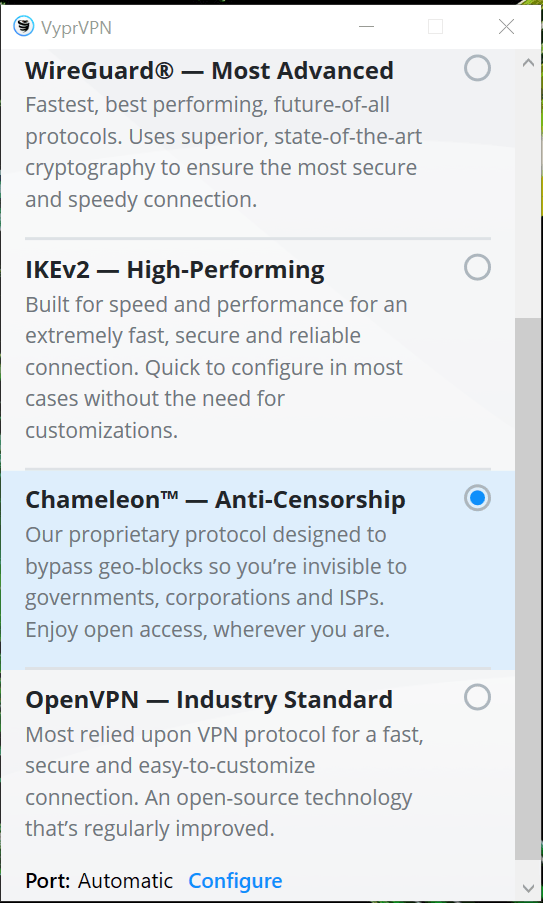Image resolution: width=543 pixels, height=903 pixels.
Task: Click the Port Automatic label
Action: 99,881
